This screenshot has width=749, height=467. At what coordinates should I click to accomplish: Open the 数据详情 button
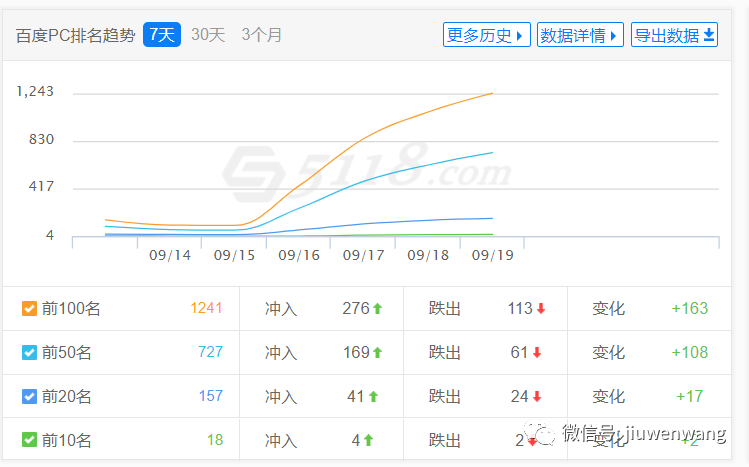580,35
